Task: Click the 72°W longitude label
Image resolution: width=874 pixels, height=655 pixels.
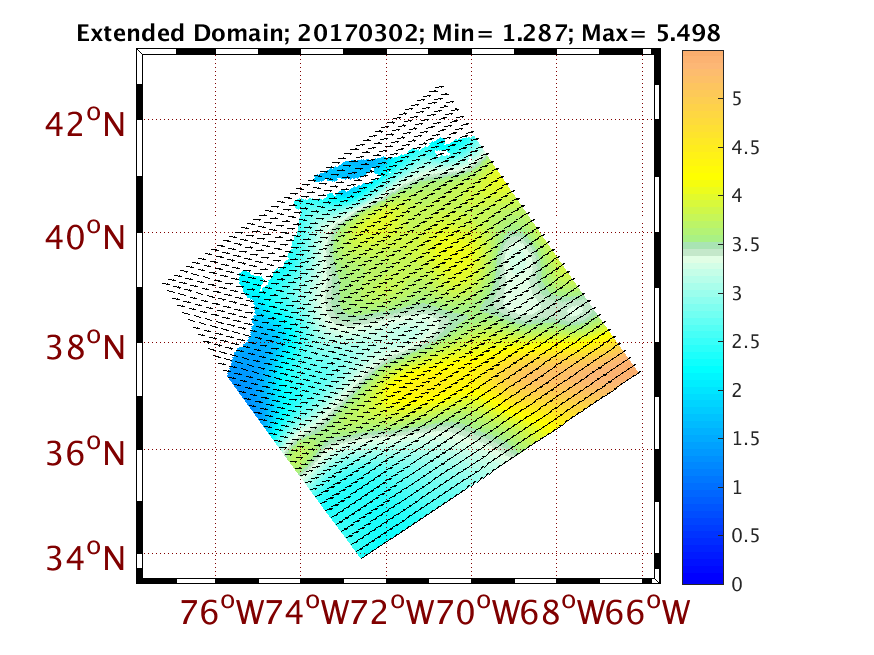Action: pyautogui.click(x=392, y=611)
